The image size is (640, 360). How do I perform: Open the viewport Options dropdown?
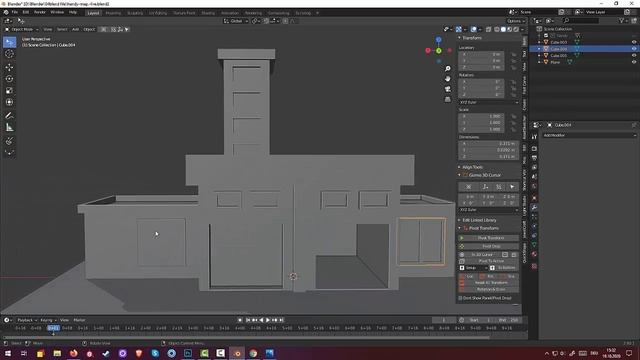(x=516, y=21)
